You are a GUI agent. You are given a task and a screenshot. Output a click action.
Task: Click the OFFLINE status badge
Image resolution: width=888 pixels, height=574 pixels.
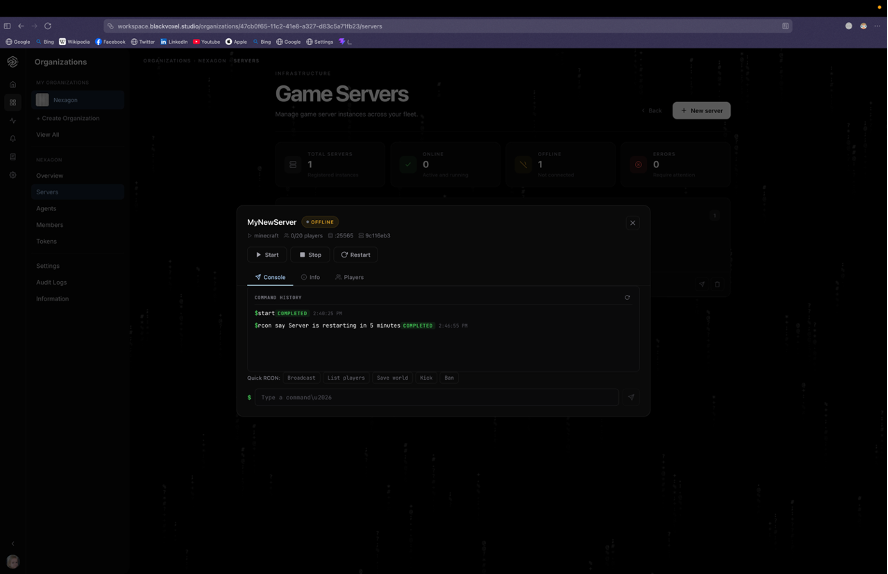(x=320, y=222)
